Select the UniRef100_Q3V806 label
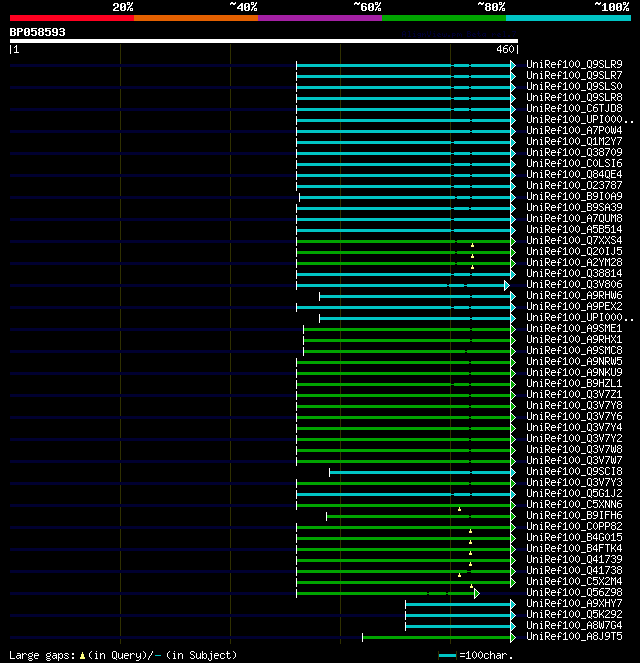The height and width of the screenshot is (663, 640). [x=574, y=284]
